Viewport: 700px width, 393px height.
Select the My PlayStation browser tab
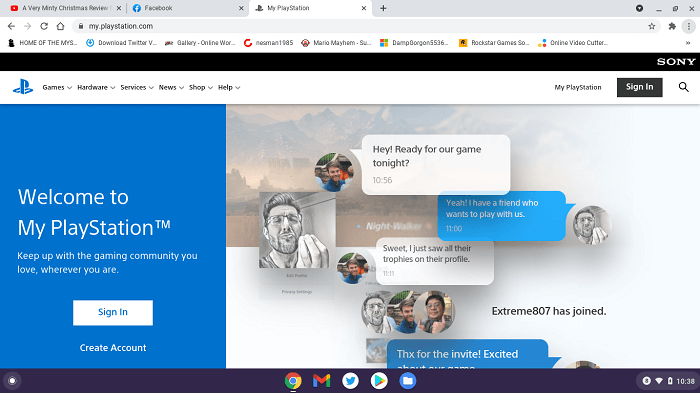(311, 8)
